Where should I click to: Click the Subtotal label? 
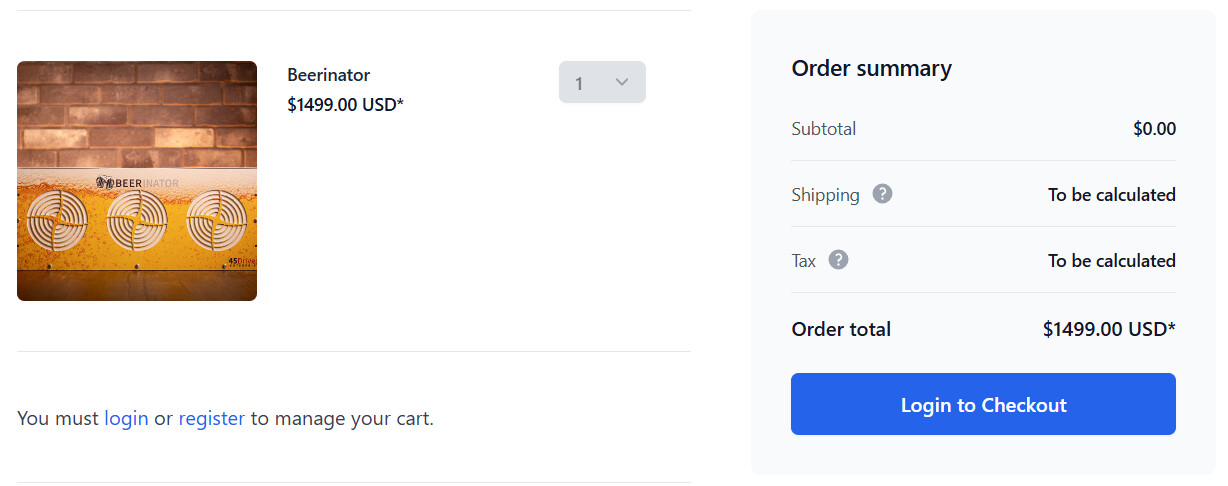(x=823, y=129)
